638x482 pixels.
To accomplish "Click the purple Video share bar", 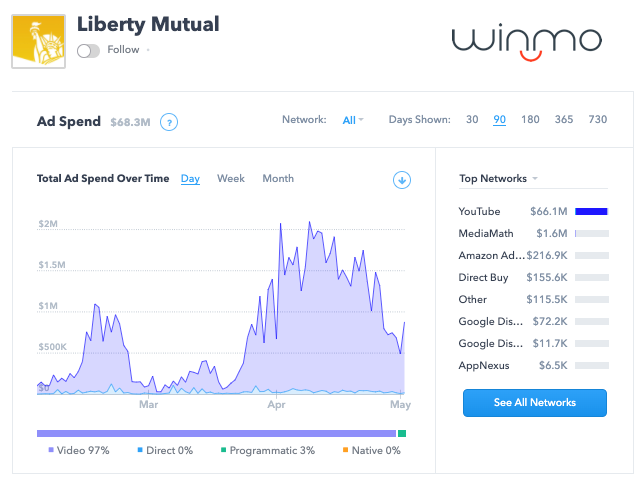I will (x=216, y=434).
